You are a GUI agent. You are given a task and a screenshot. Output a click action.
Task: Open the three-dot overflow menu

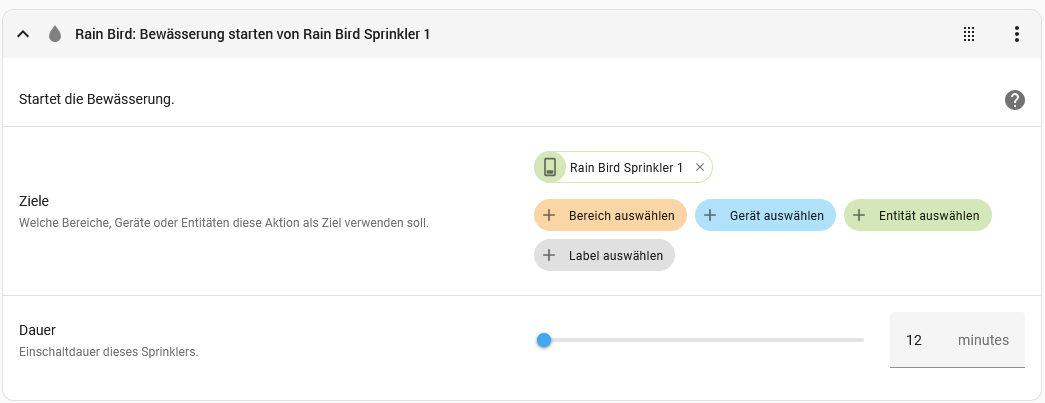coord(1016,34)
